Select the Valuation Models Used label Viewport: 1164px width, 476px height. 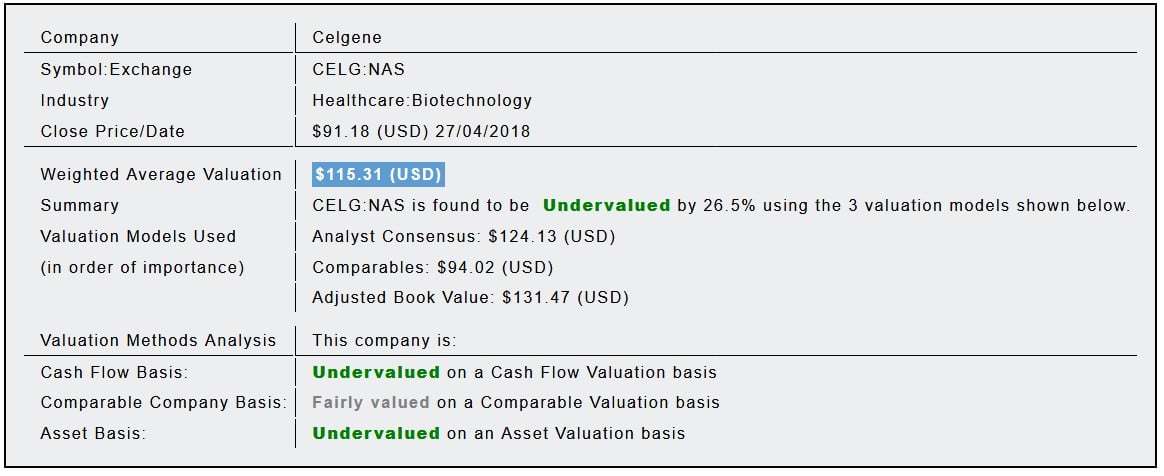tap(138, 237)
